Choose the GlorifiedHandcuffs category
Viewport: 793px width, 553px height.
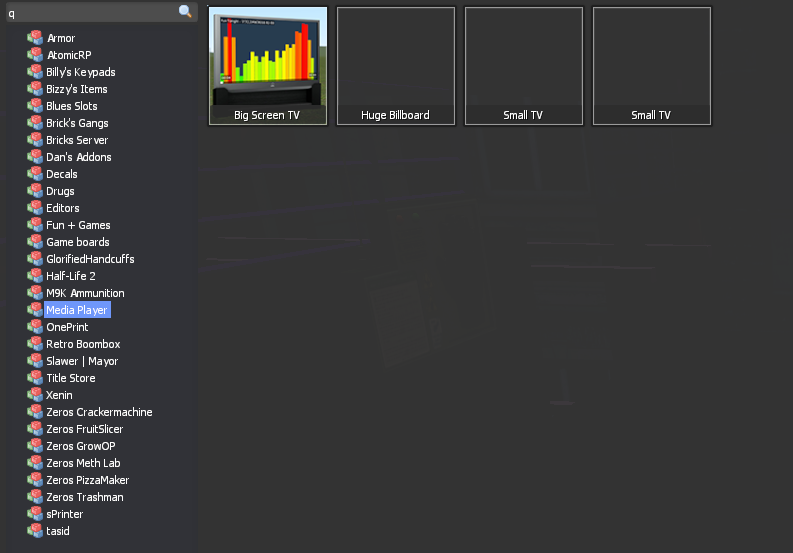coord(90,259)
